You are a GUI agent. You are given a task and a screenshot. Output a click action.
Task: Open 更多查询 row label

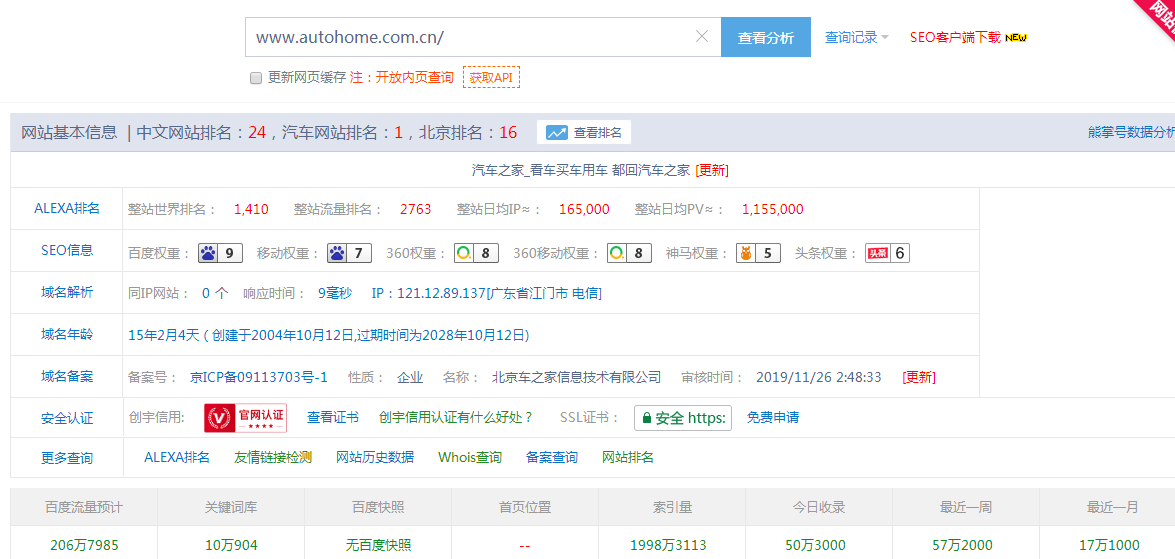[67, 459]
